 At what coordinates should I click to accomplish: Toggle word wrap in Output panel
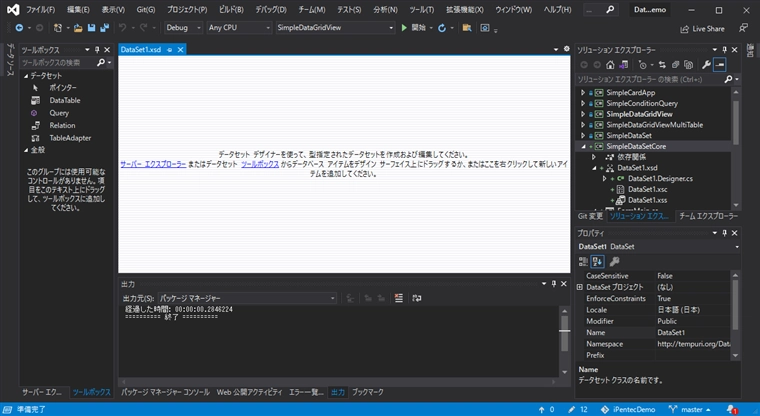416,298
